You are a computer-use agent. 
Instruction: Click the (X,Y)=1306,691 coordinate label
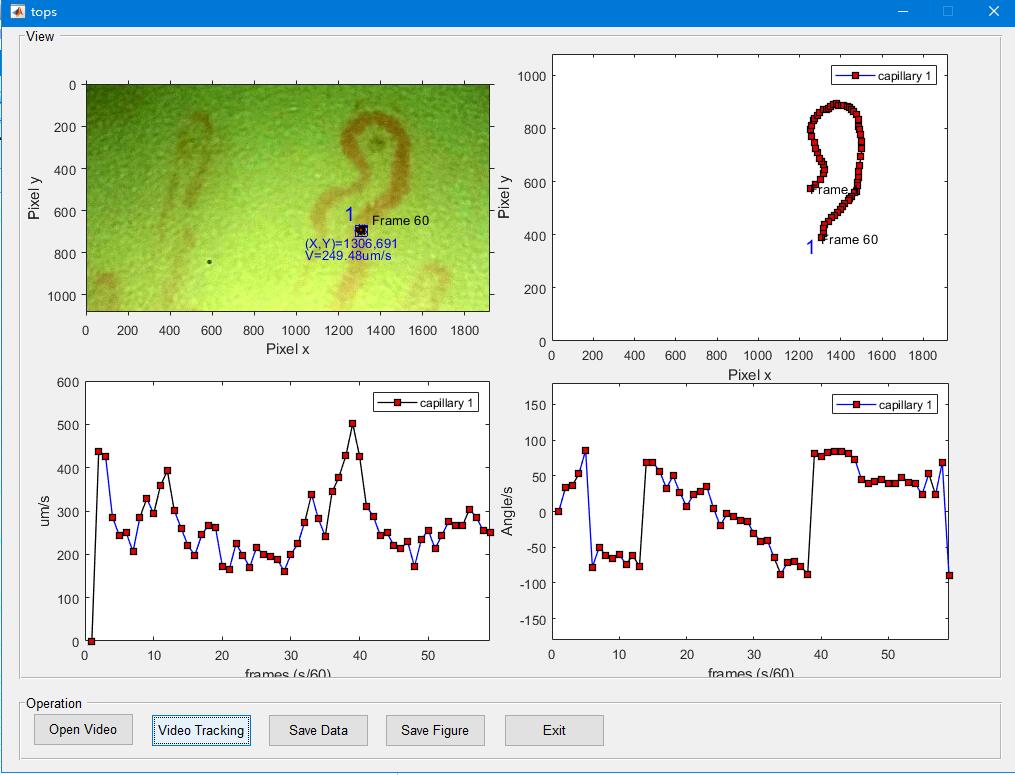tap(351, 243)
